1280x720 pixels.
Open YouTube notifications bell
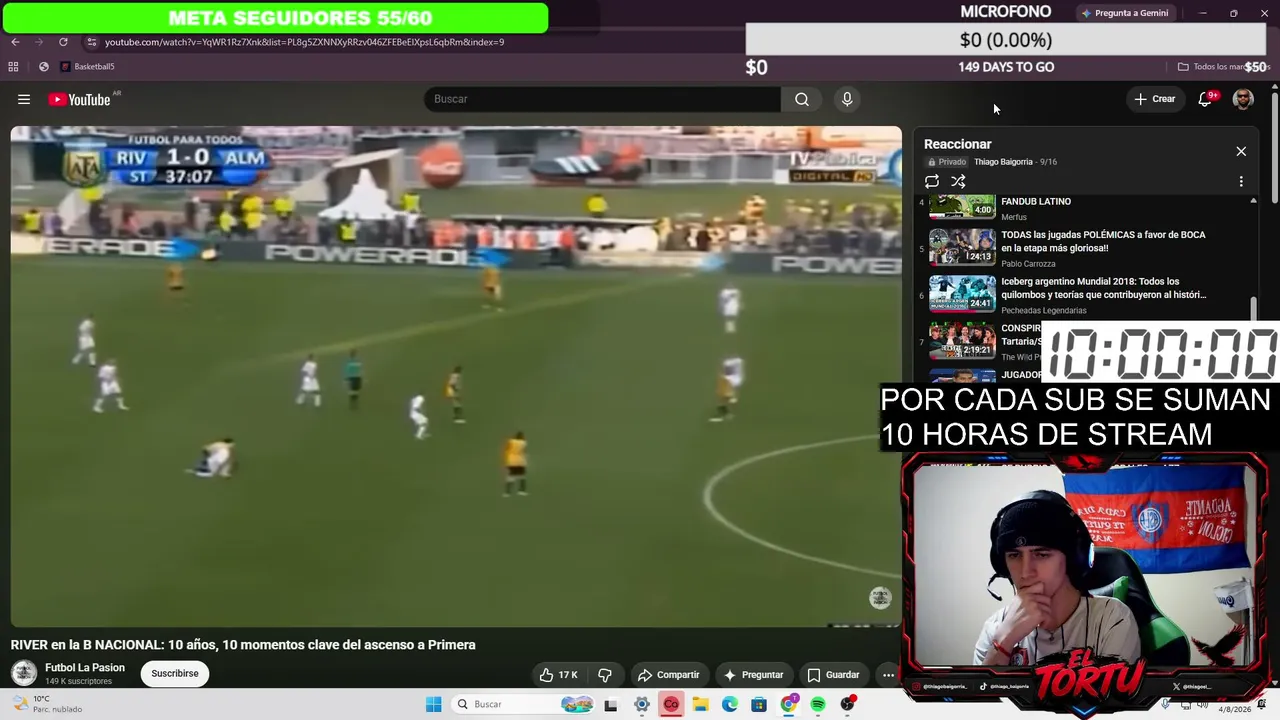(1205, 99)
